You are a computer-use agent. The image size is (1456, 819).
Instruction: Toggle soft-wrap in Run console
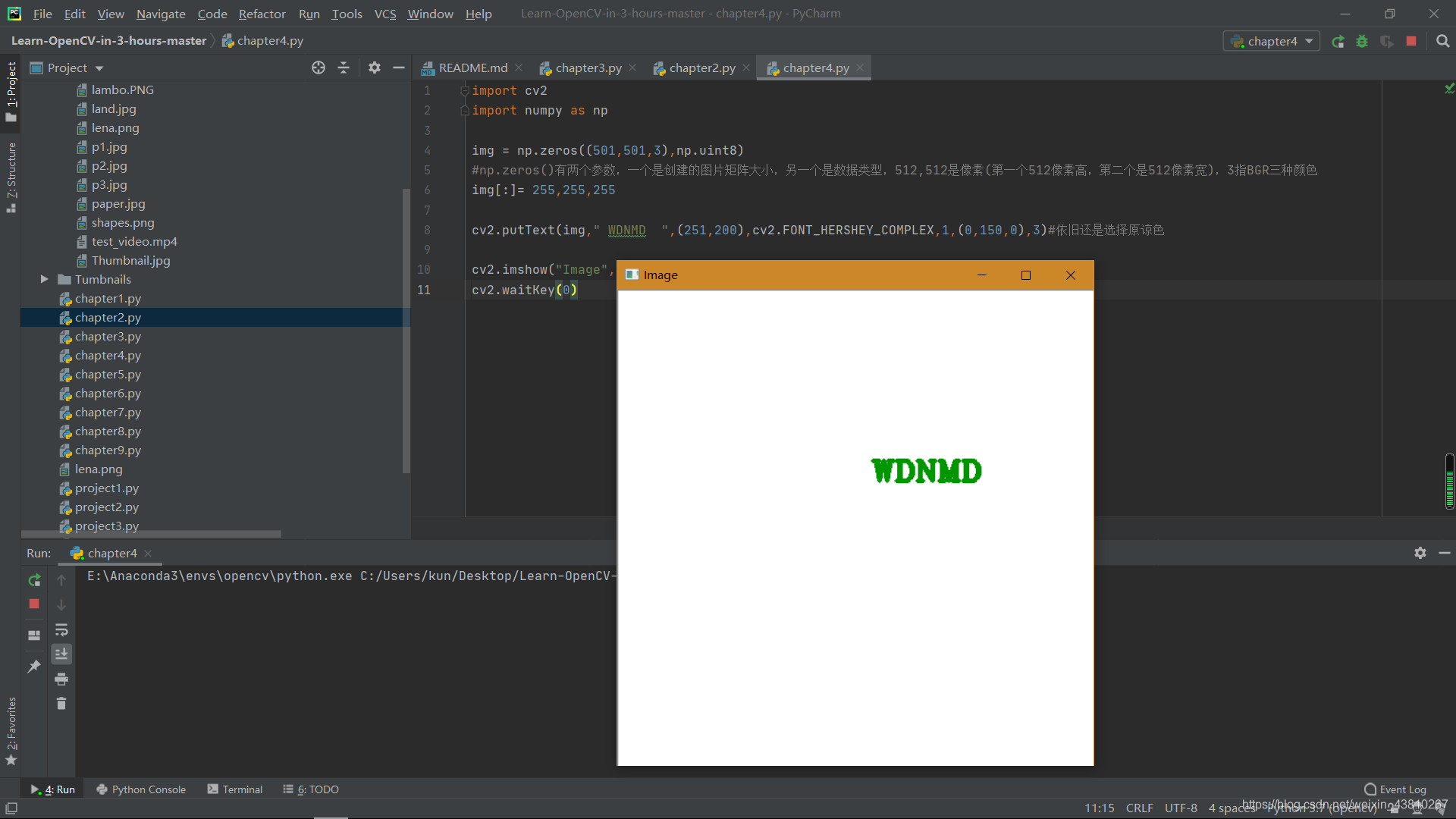click(61, 629)
